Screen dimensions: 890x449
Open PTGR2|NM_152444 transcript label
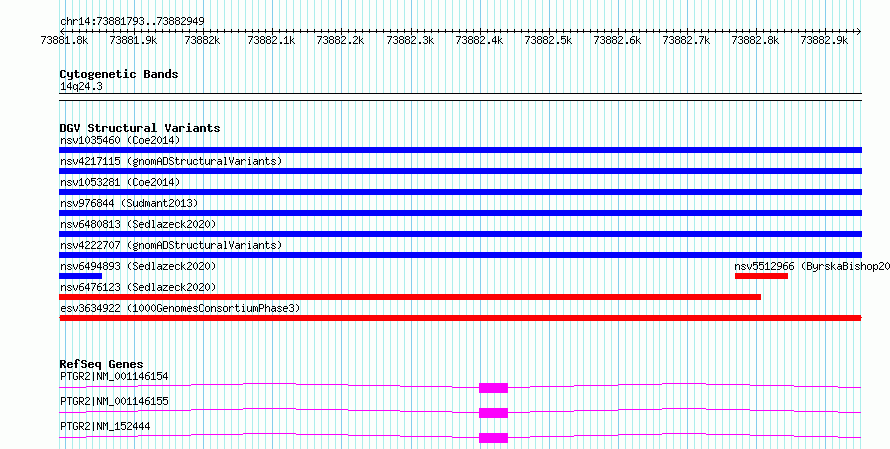[x=105, y=426]
